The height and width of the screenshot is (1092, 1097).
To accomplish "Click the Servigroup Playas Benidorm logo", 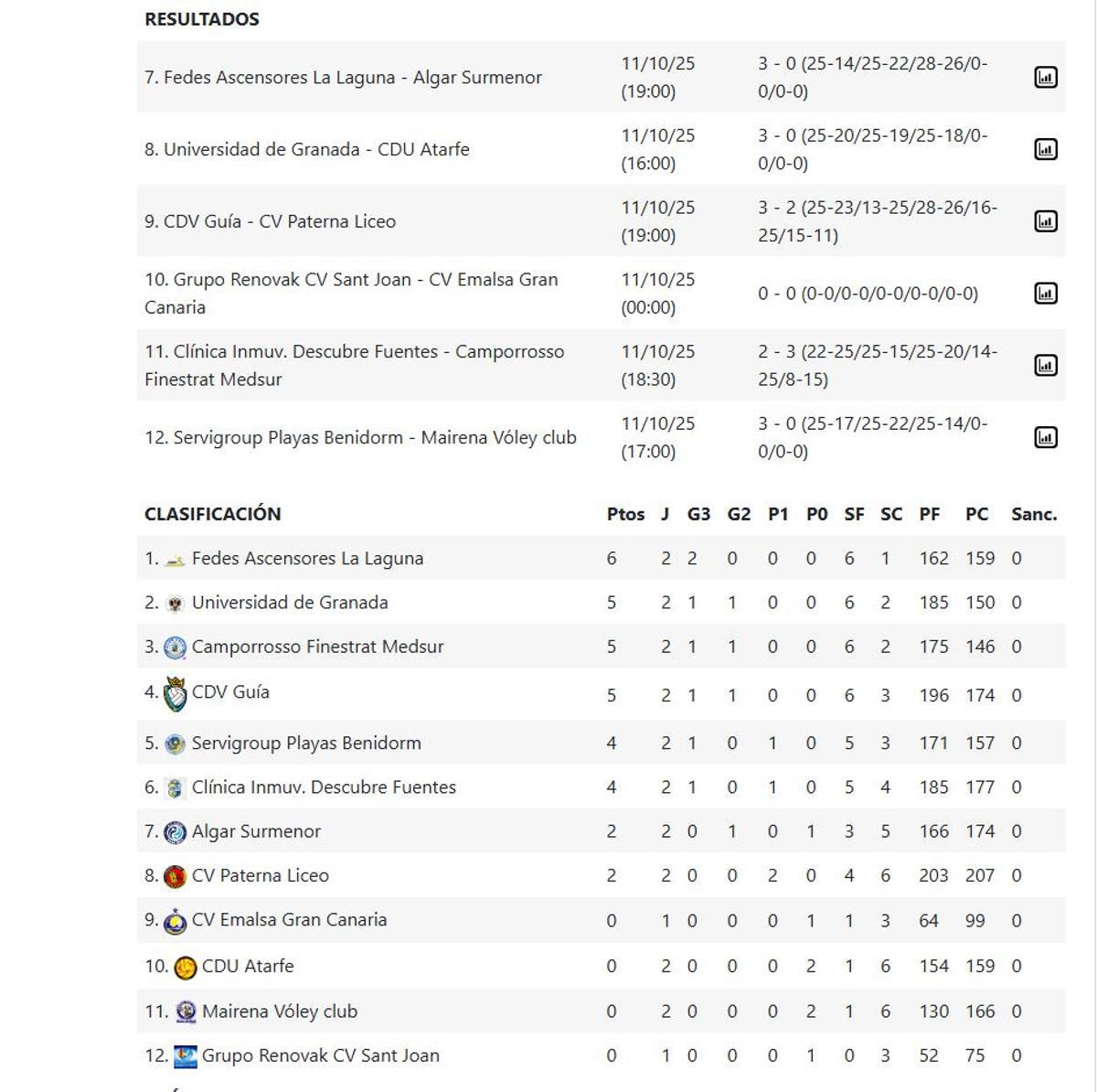I will (x=174, y=743).
